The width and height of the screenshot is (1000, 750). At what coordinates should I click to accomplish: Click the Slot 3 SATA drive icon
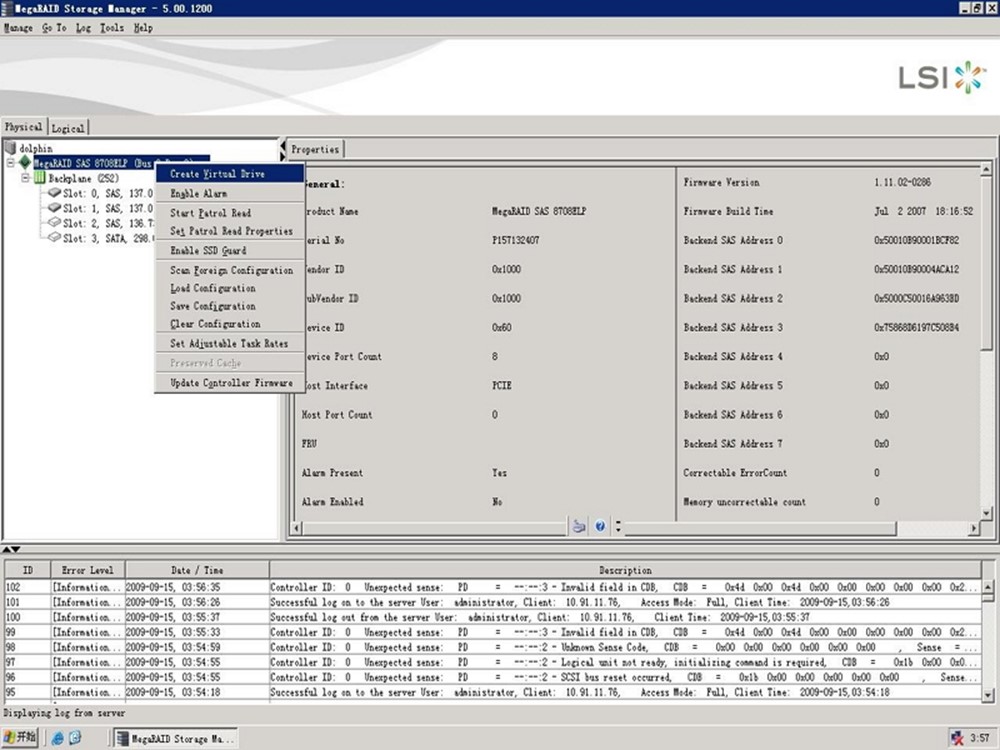tap(53, 238)
